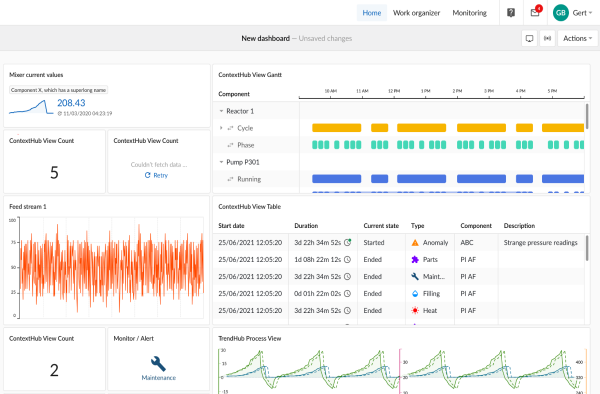Click the ContextHub View Table title
This screenshot has height=394, width=600.
(x=249, y=207)
